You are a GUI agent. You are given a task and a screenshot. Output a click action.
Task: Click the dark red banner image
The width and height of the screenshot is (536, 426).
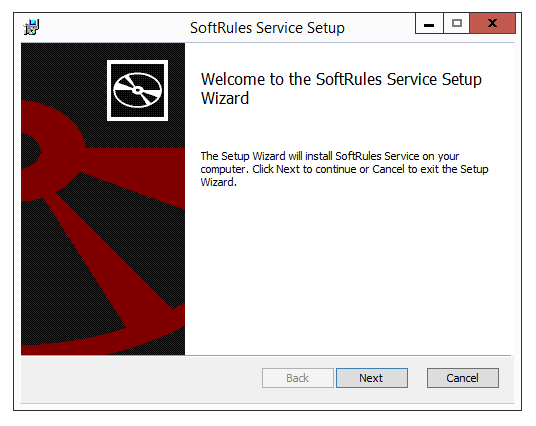coord(103,199)
